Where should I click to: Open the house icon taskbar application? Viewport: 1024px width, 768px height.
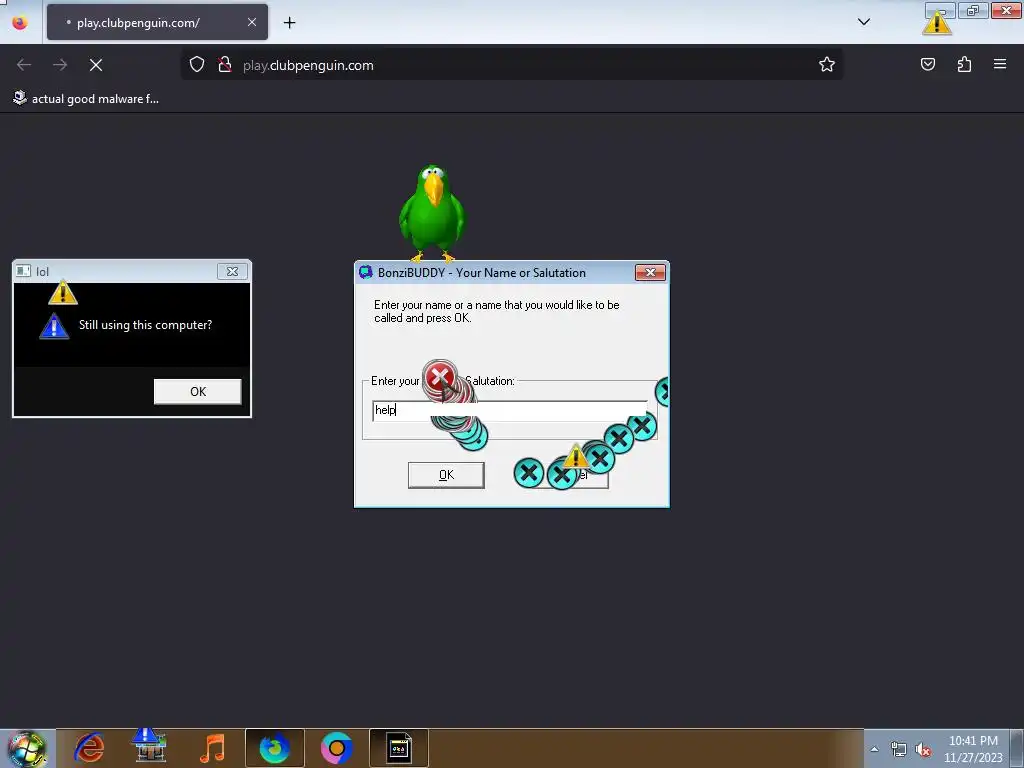[150, 745]
